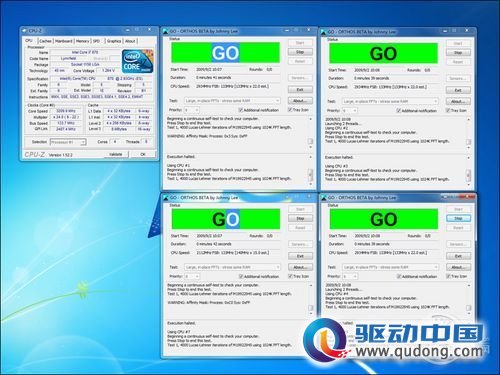The image size is (500, 375).
Task: Toggle Additional notification in bottom-left ORTHOS window
Action: (x=259, y=276)
